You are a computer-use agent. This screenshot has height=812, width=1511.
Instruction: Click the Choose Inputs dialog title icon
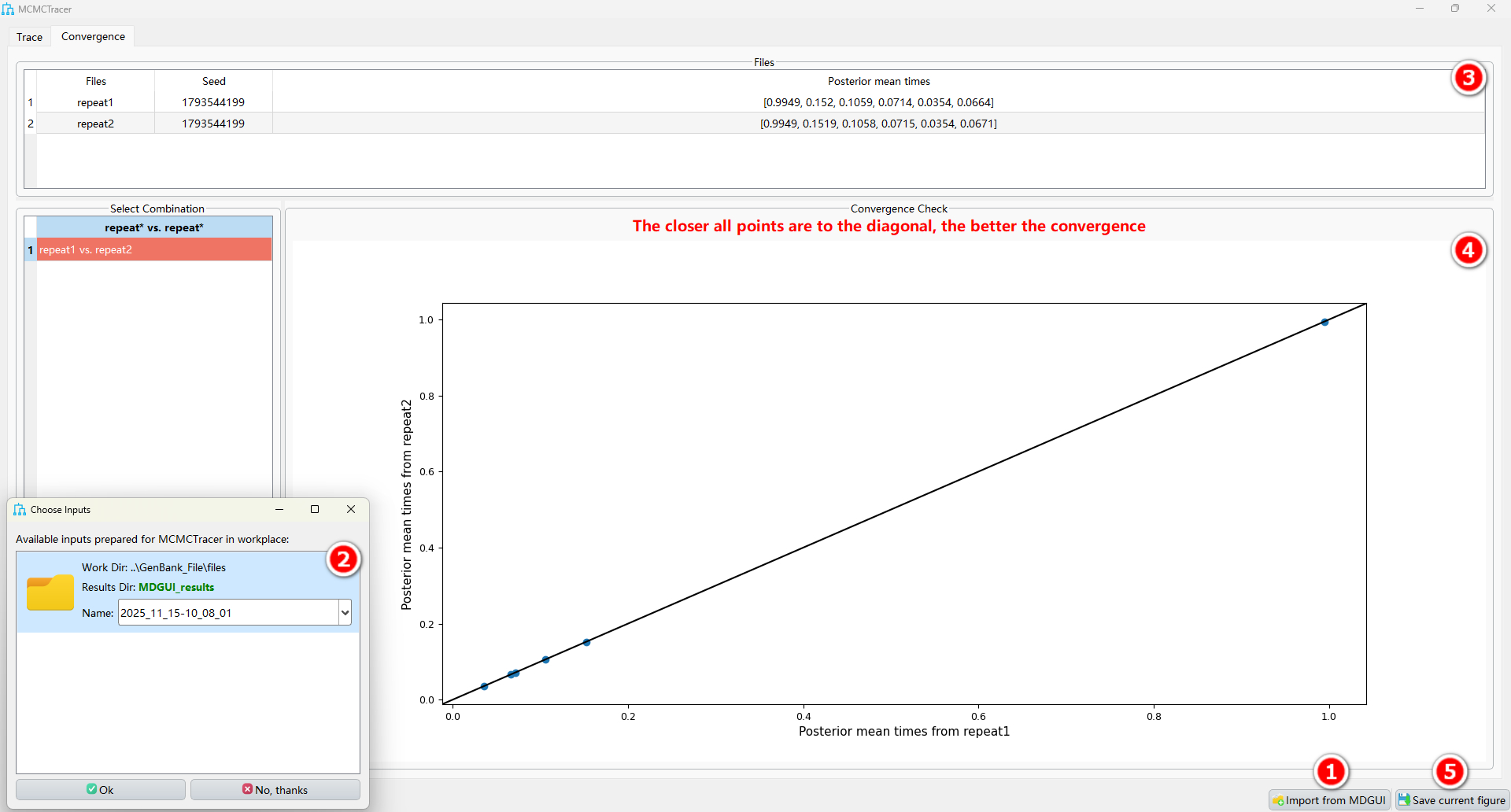coord(20,510)
